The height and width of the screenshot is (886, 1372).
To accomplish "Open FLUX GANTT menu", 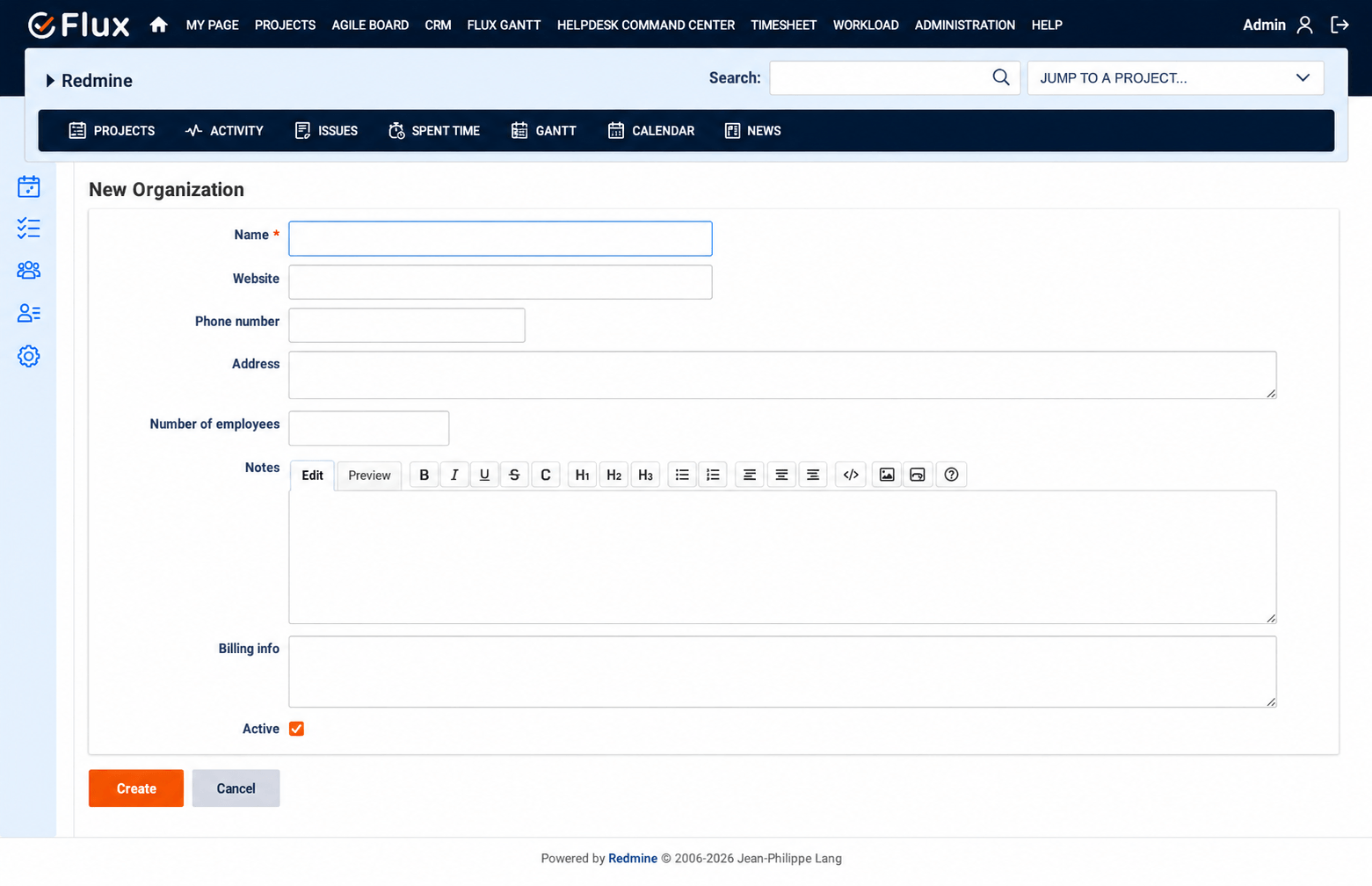I will (504, 25).
